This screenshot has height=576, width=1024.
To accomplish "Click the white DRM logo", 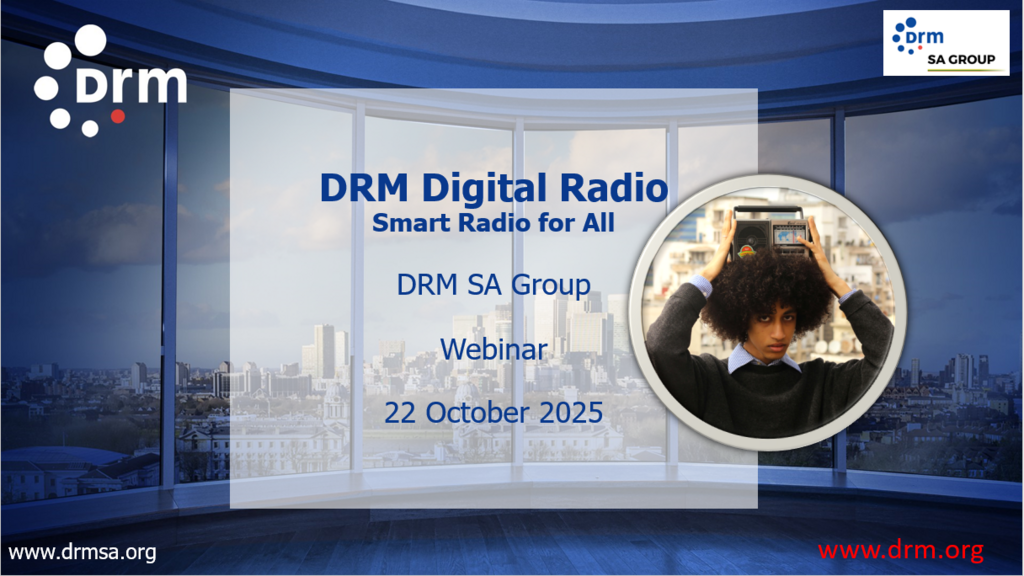I will click(110, 82).
